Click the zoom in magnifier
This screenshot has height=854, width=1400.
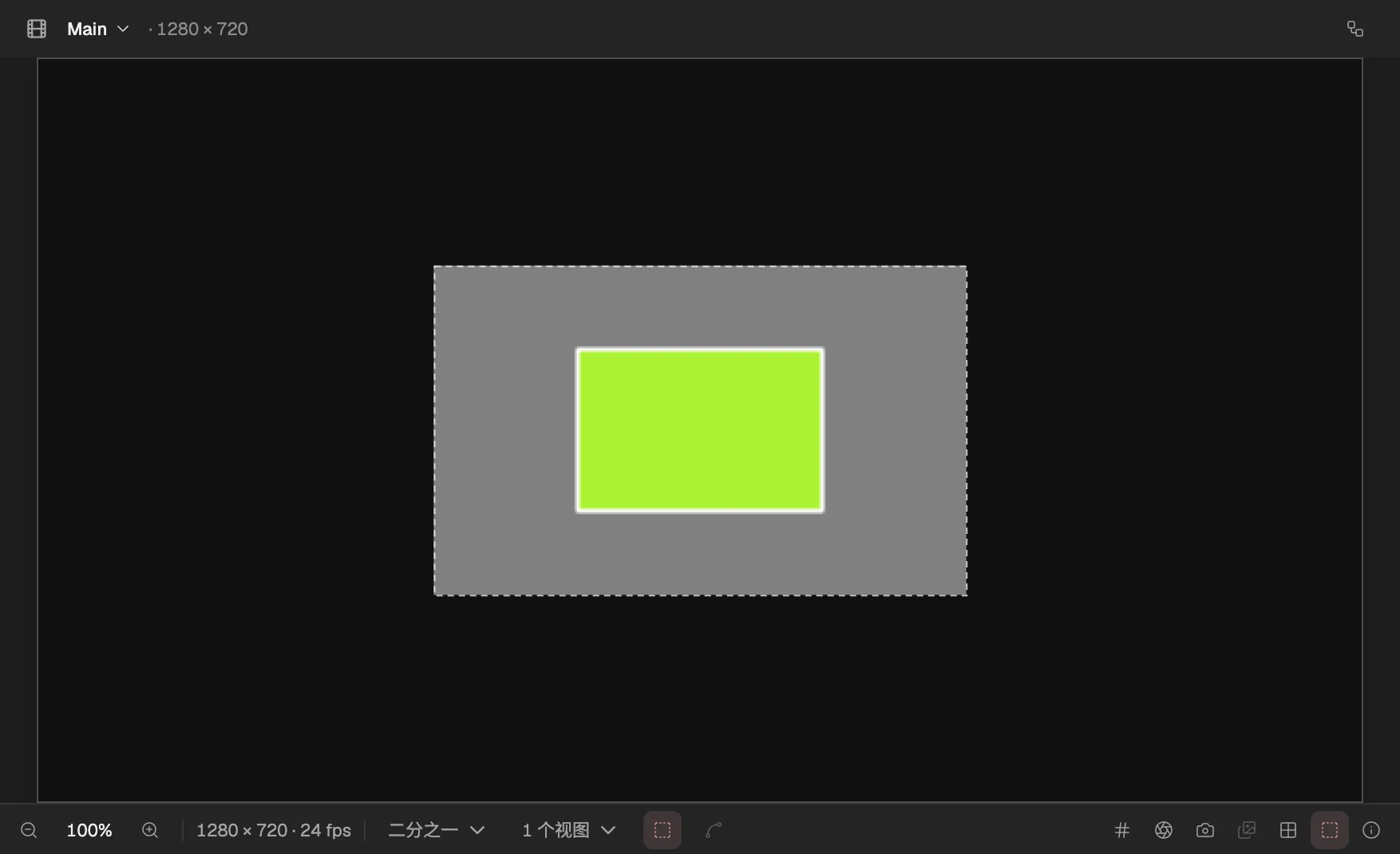150,830
